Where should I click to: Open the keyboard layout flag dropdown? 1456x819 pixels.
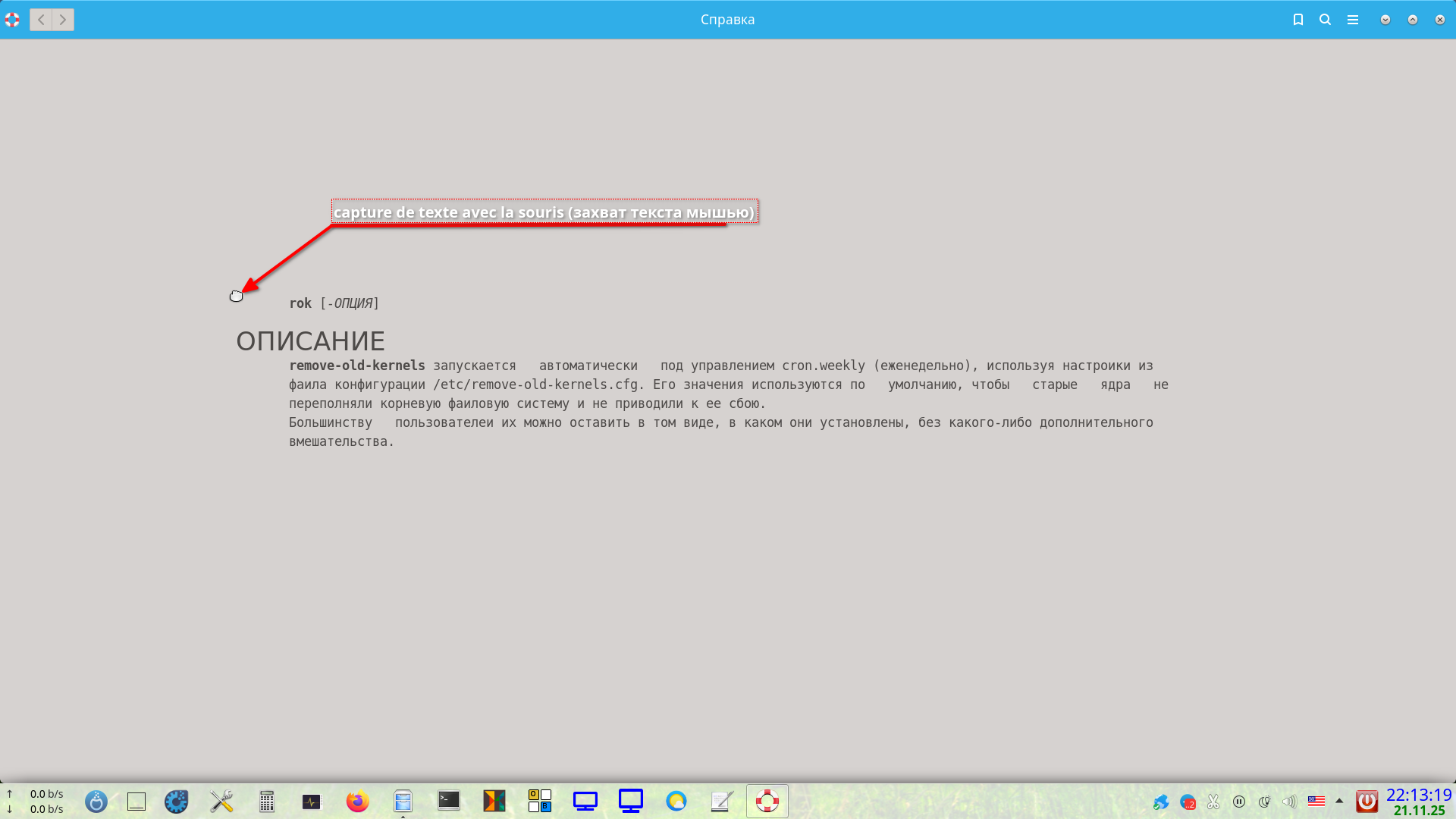click(x=1317, y=802)
